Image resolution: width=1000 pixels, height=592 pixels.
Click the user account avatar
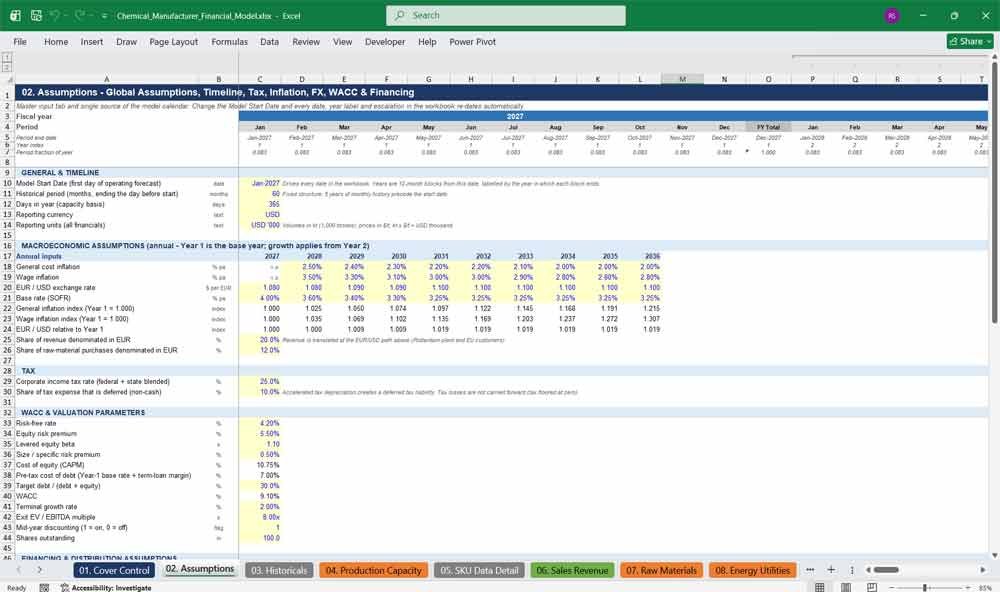tap(892, 16)
